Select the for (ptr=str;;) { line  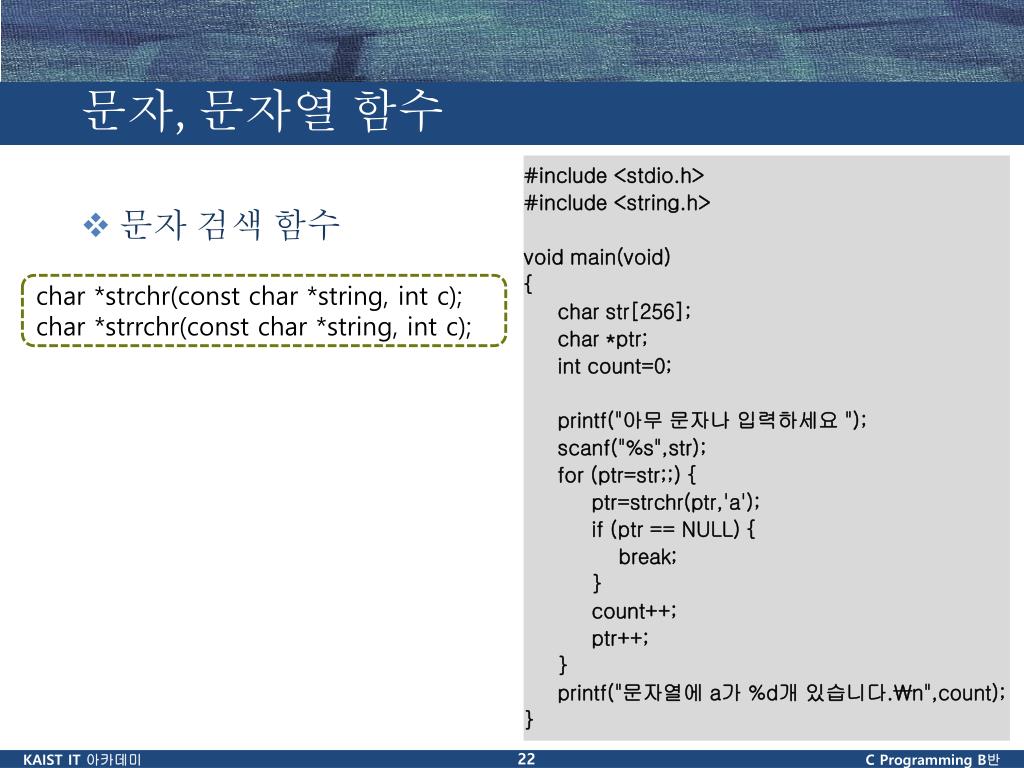pos(626,475)
